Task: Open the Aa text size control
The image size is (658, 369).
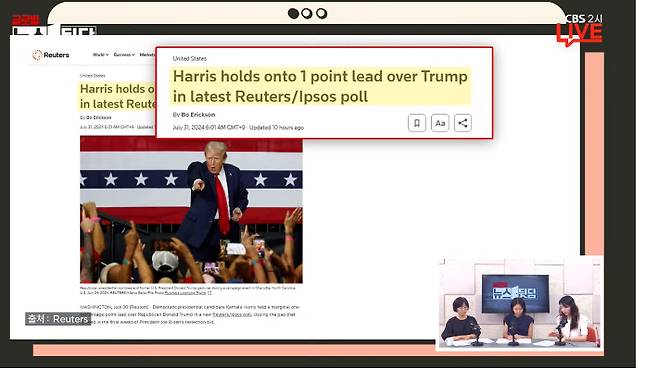Action: pyautogui.click(x=440, y=123)
